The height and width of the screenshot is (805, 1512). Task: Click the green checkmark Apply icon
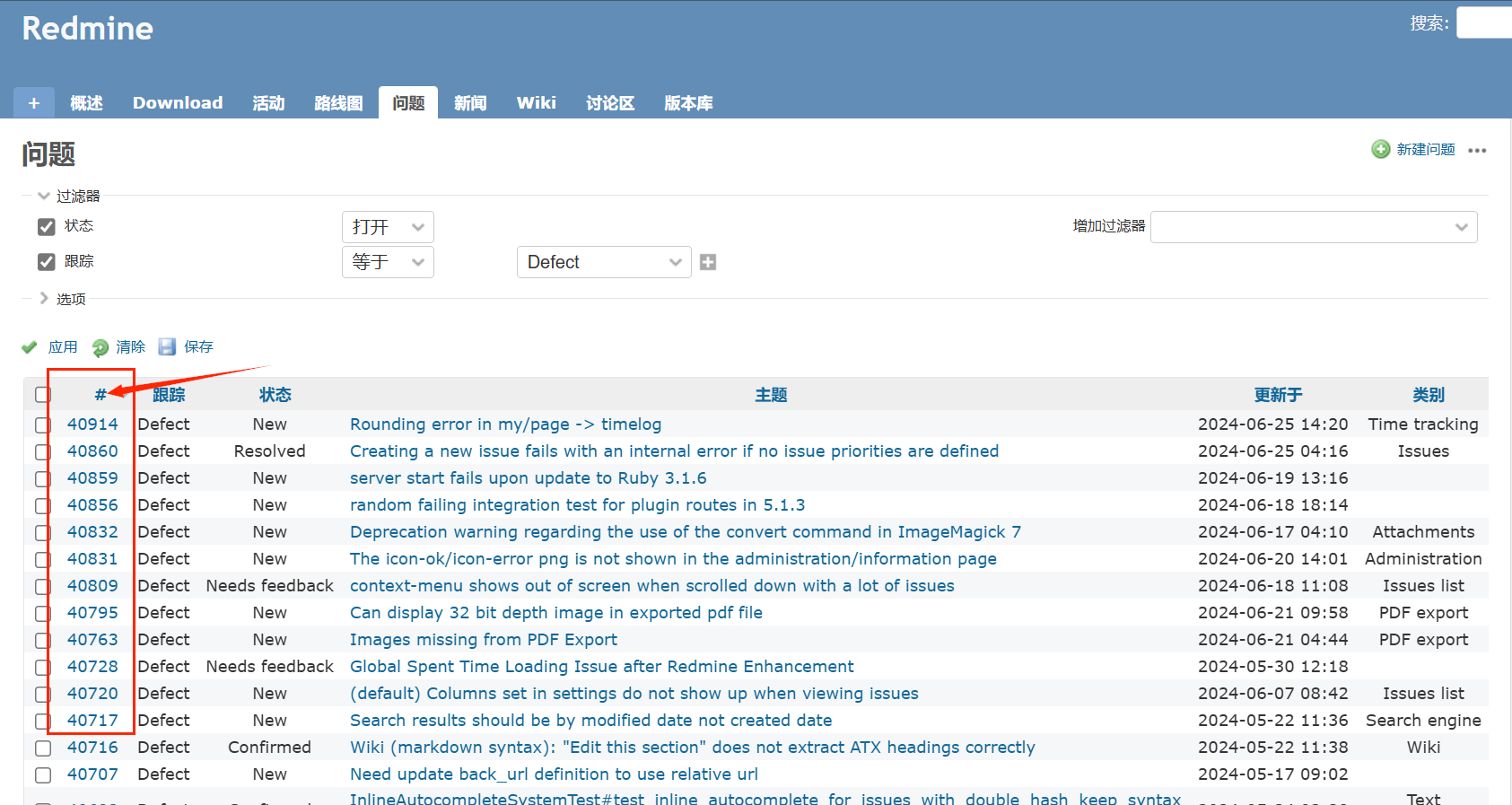(x=30, y=347)
